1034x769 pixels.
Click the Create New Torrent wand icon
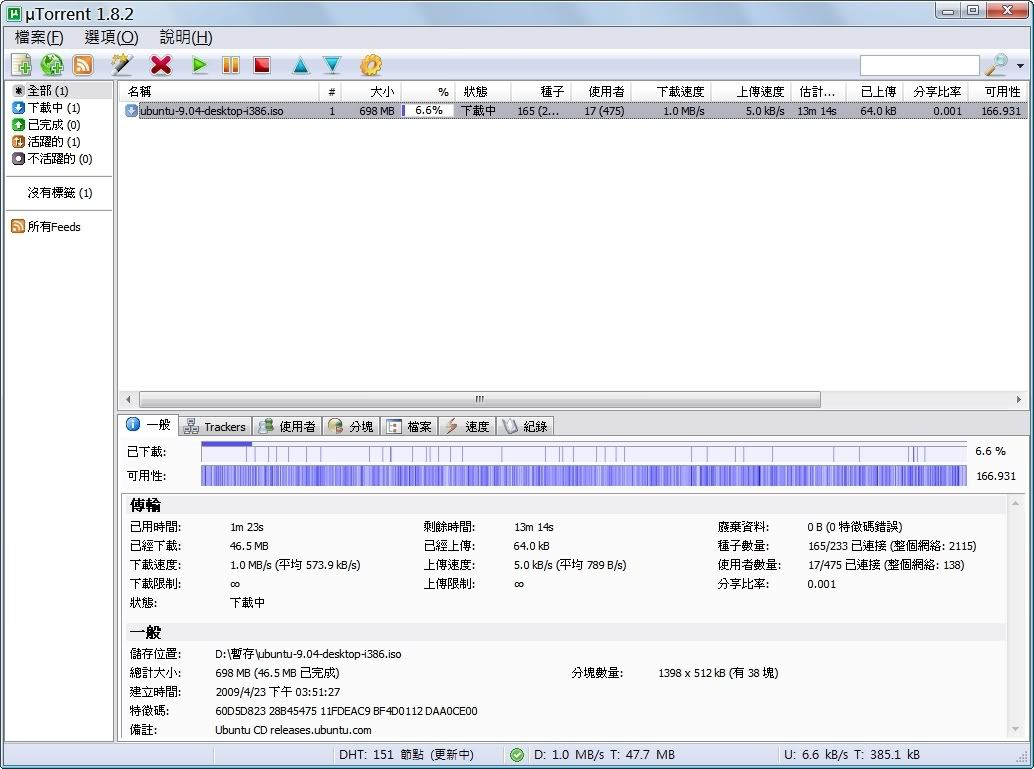[x=122, y=65]
